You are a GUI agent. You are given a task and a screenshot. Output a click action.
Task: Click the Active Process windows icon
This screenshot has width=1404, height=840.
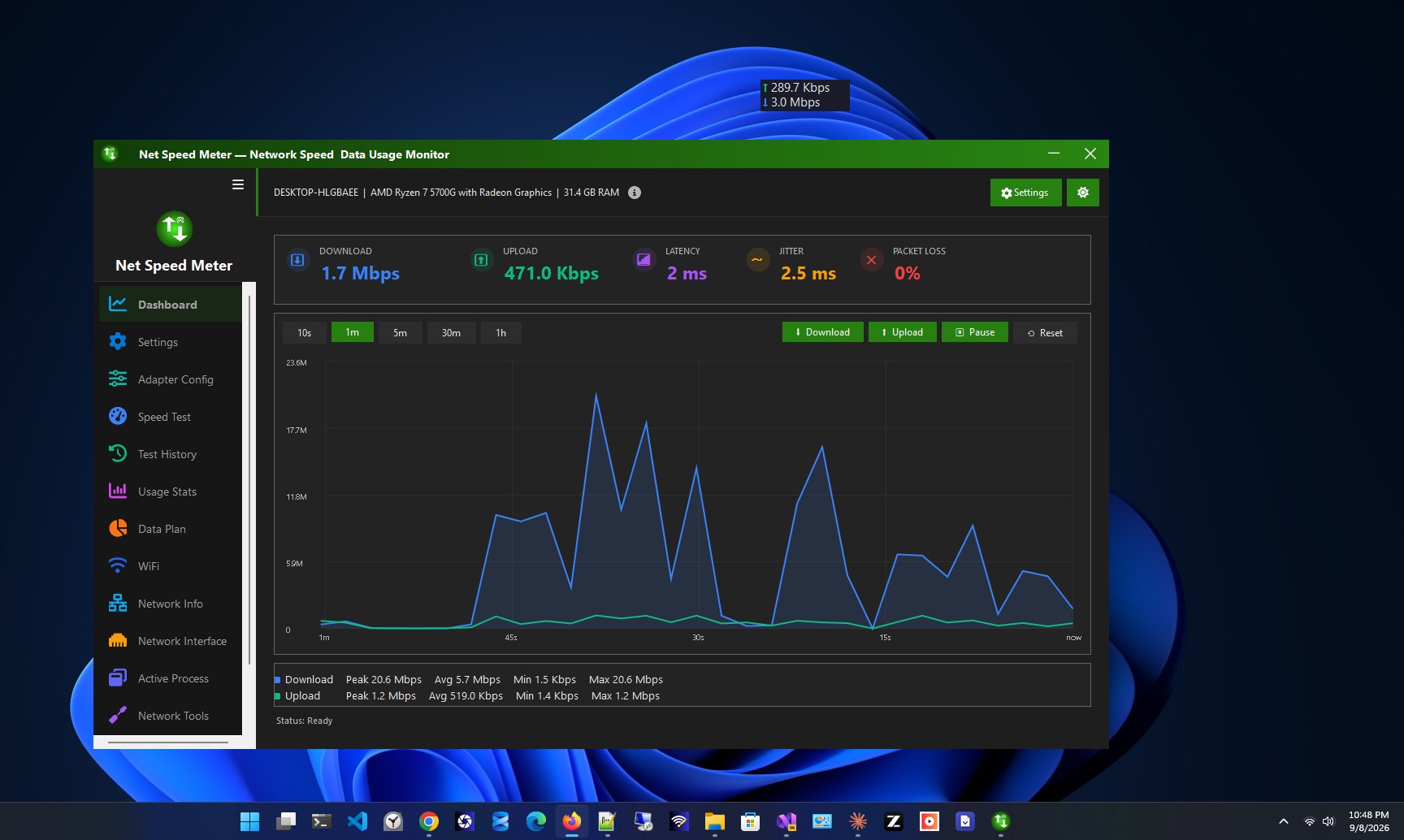[118, 678]
